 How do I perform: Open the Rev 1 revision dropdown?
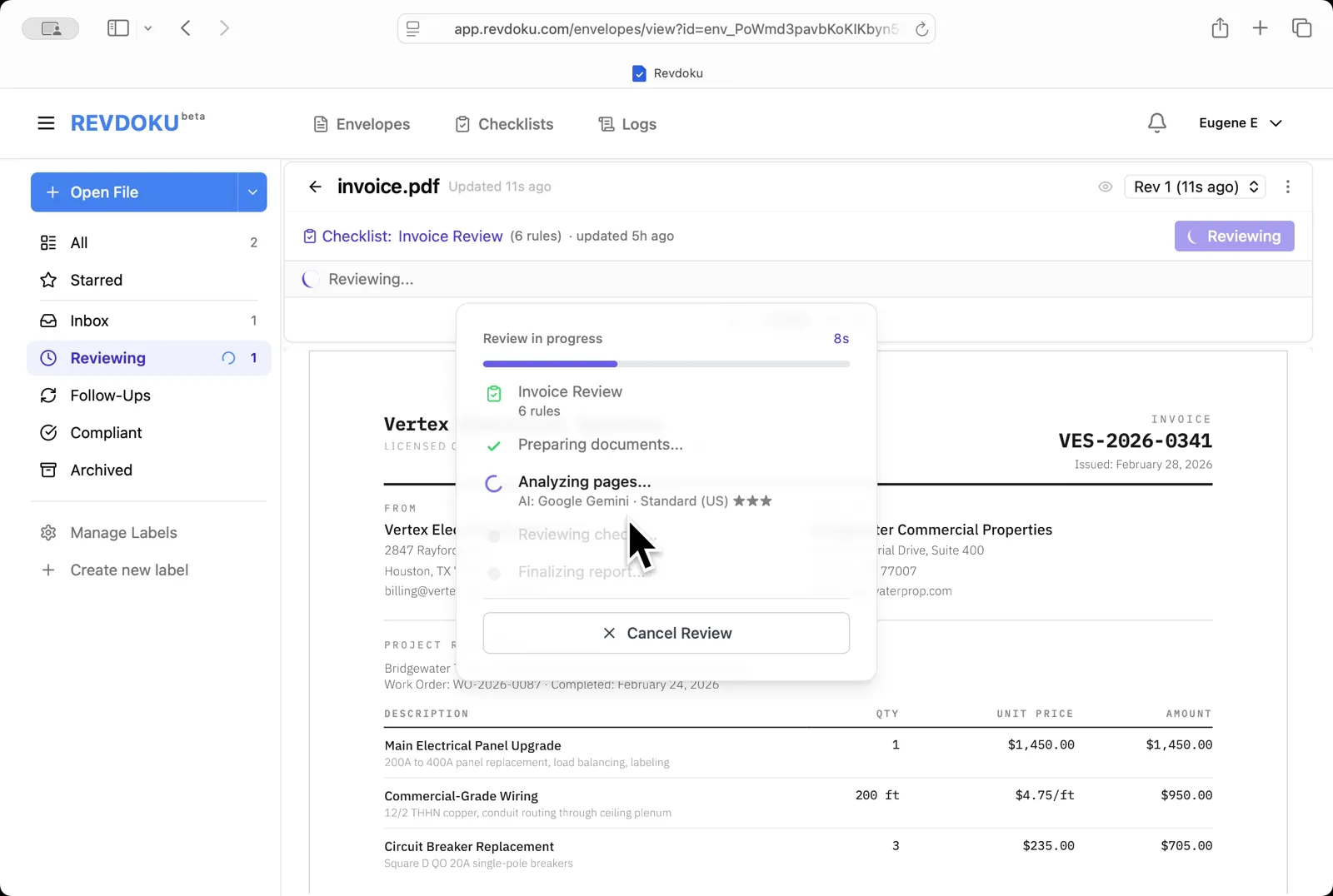(1195, 187)
